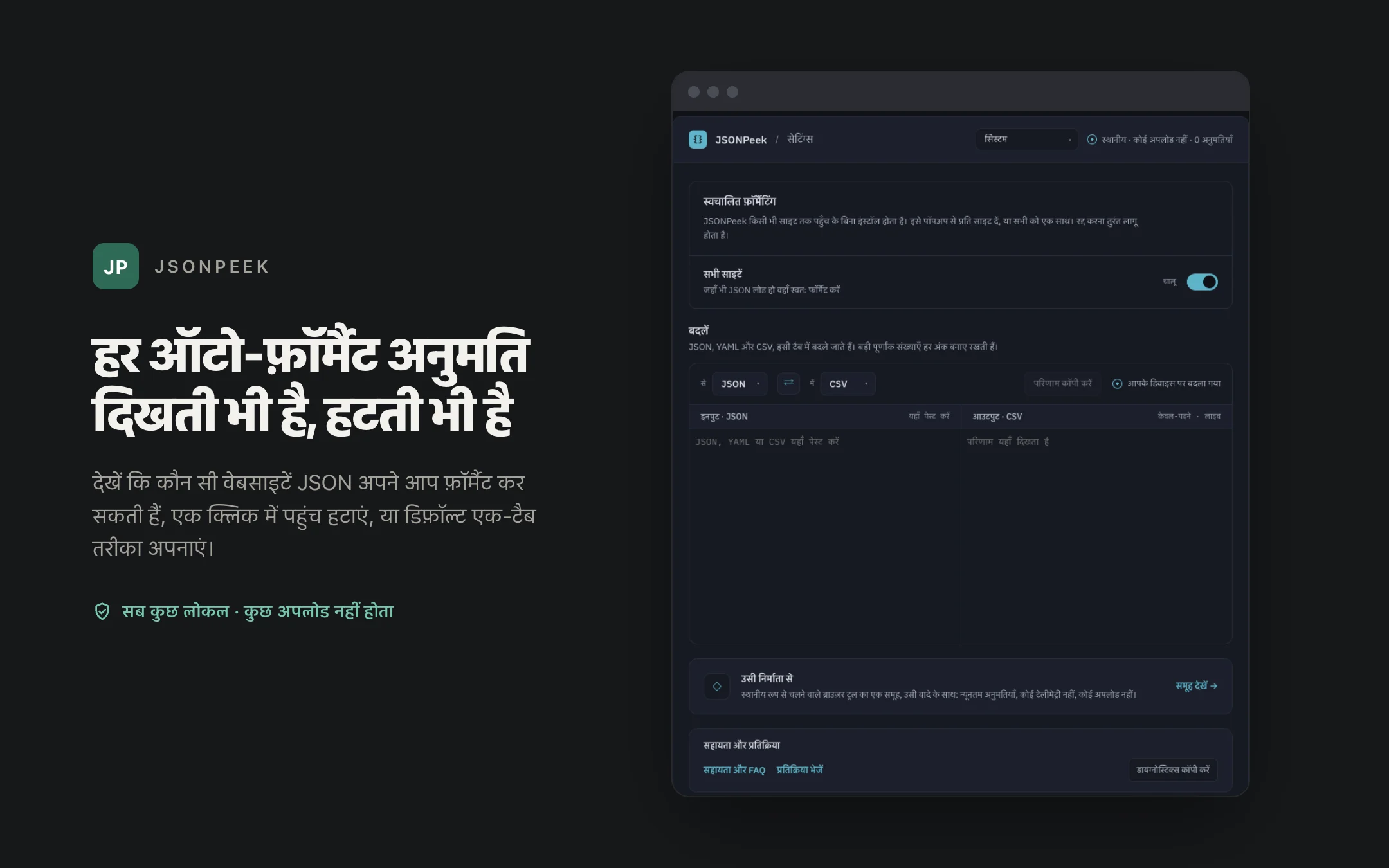Click the 'स्वचालित फ़ॉर्मेटिंग' heading

(740, 202)
